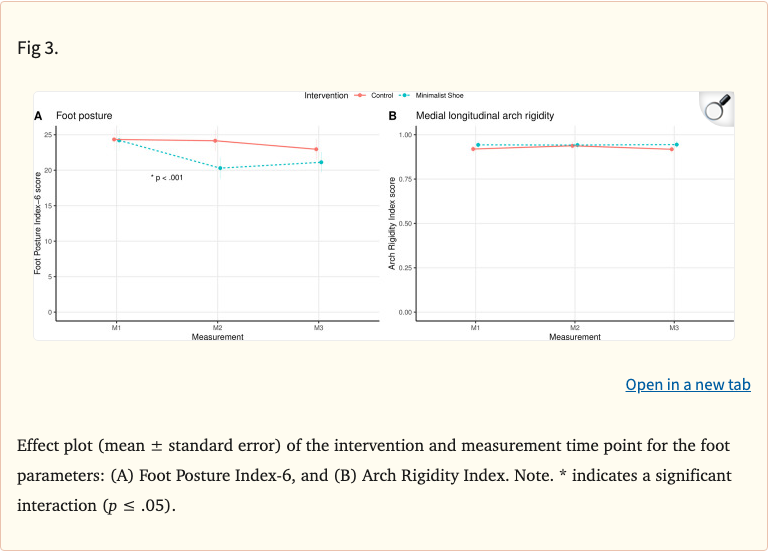The image size is (768, 551).
Task: Click the Fig 3. heading
Action: pos(39,48)
